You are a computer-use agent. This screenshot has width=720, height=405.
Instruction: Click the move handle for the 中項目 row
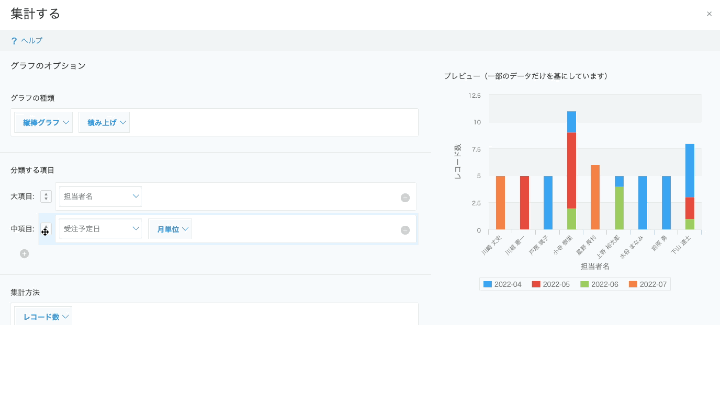click(x=45, y=230)
